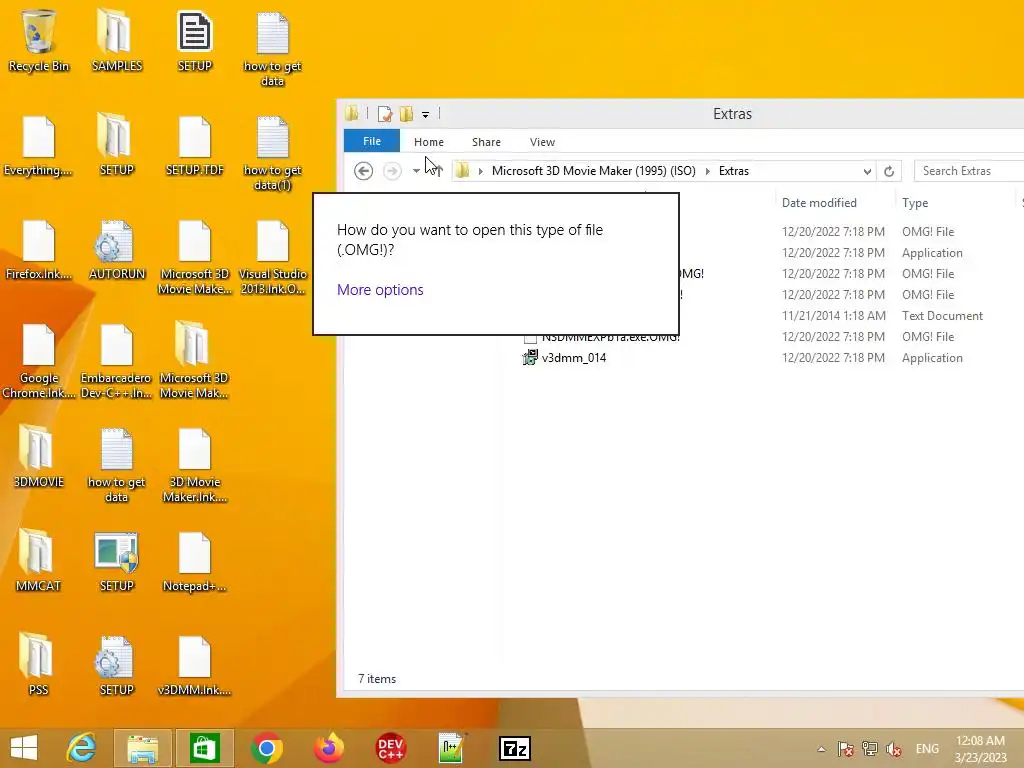Open the 3DMOVIE folder on the desktop
The width and height of the screenshot is (1024, 768).
[39, 457]
